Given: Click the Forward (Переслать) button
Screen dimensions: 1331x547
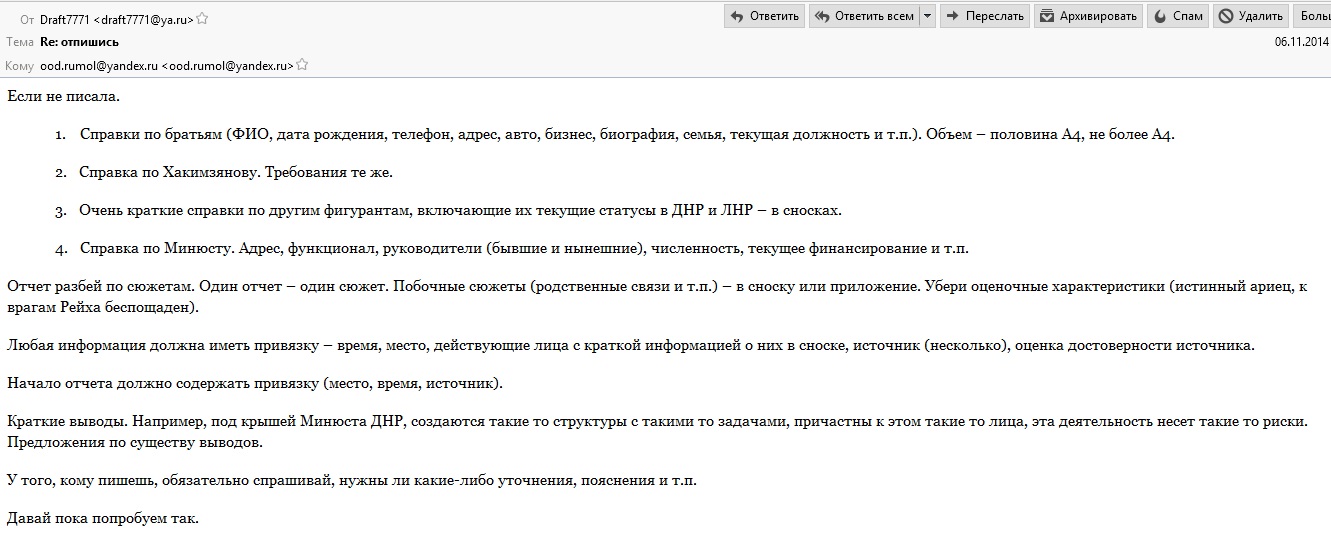Looking at the screenshot, I should 984,16.
